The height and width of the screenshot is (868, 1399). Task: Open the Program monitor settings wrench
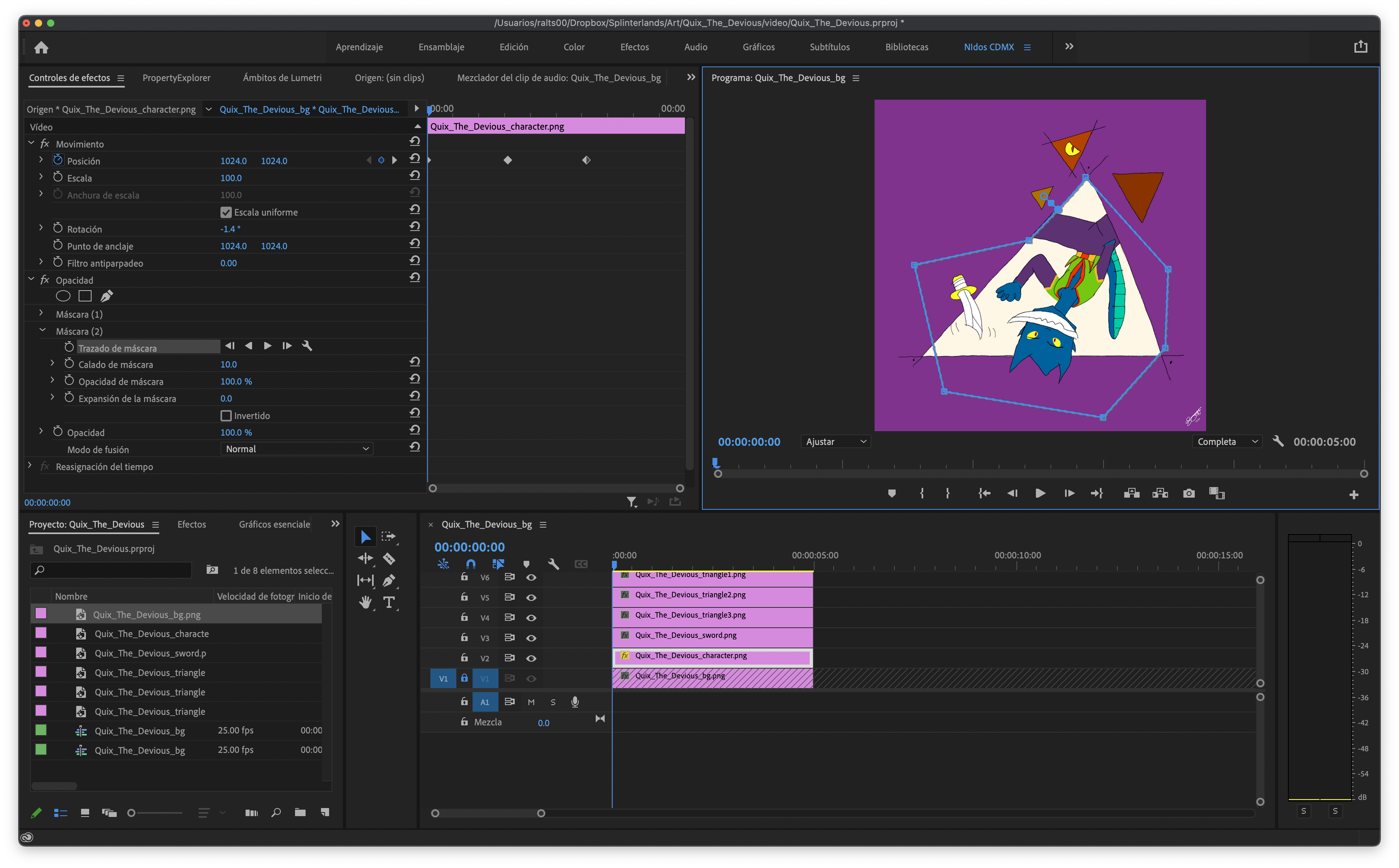(x=1278, y=441)
